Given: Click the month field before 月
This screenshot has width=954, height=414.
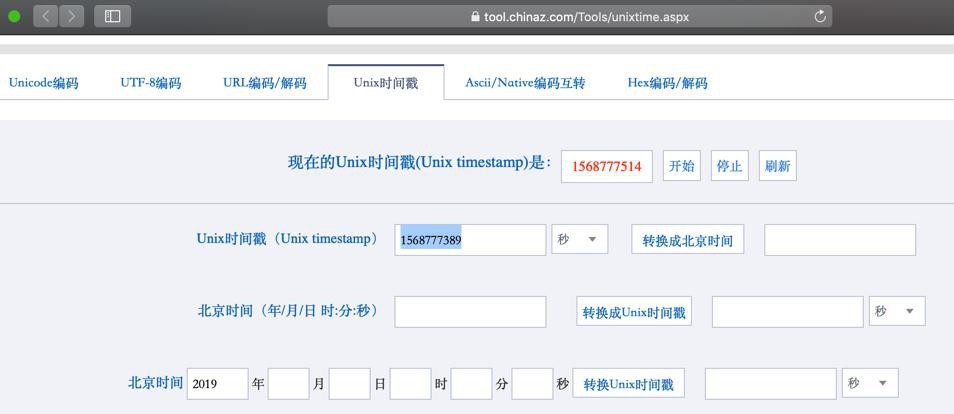Looking at the screenshot, I should 288,384.
